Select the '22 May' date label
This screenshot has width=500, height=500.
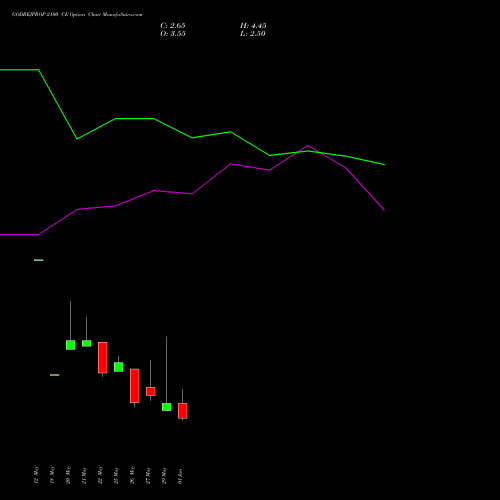100,475
